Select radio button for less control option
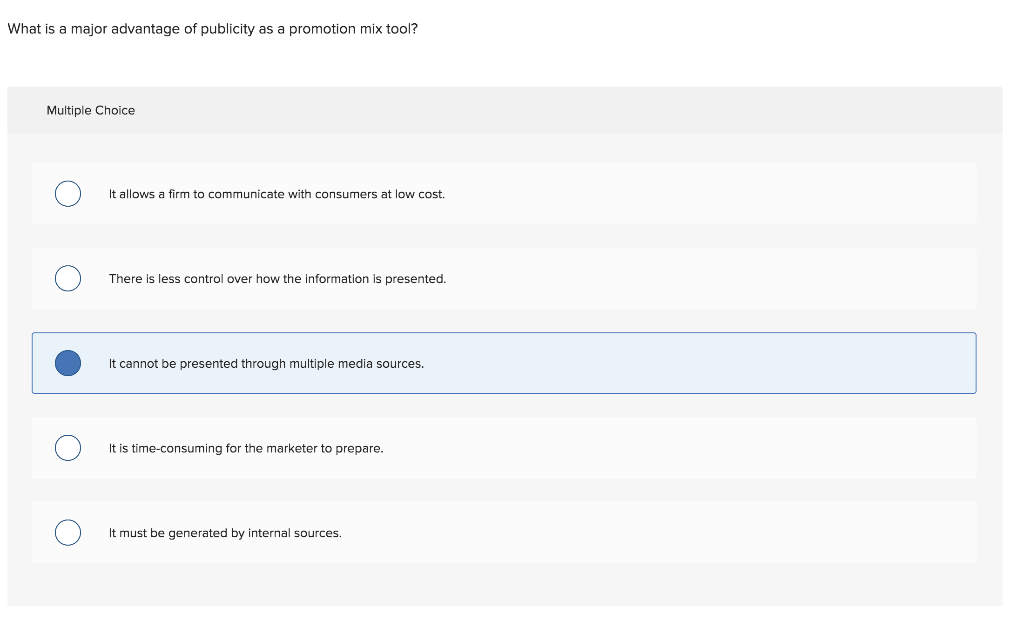The image size is (1024, 621). 68,278
